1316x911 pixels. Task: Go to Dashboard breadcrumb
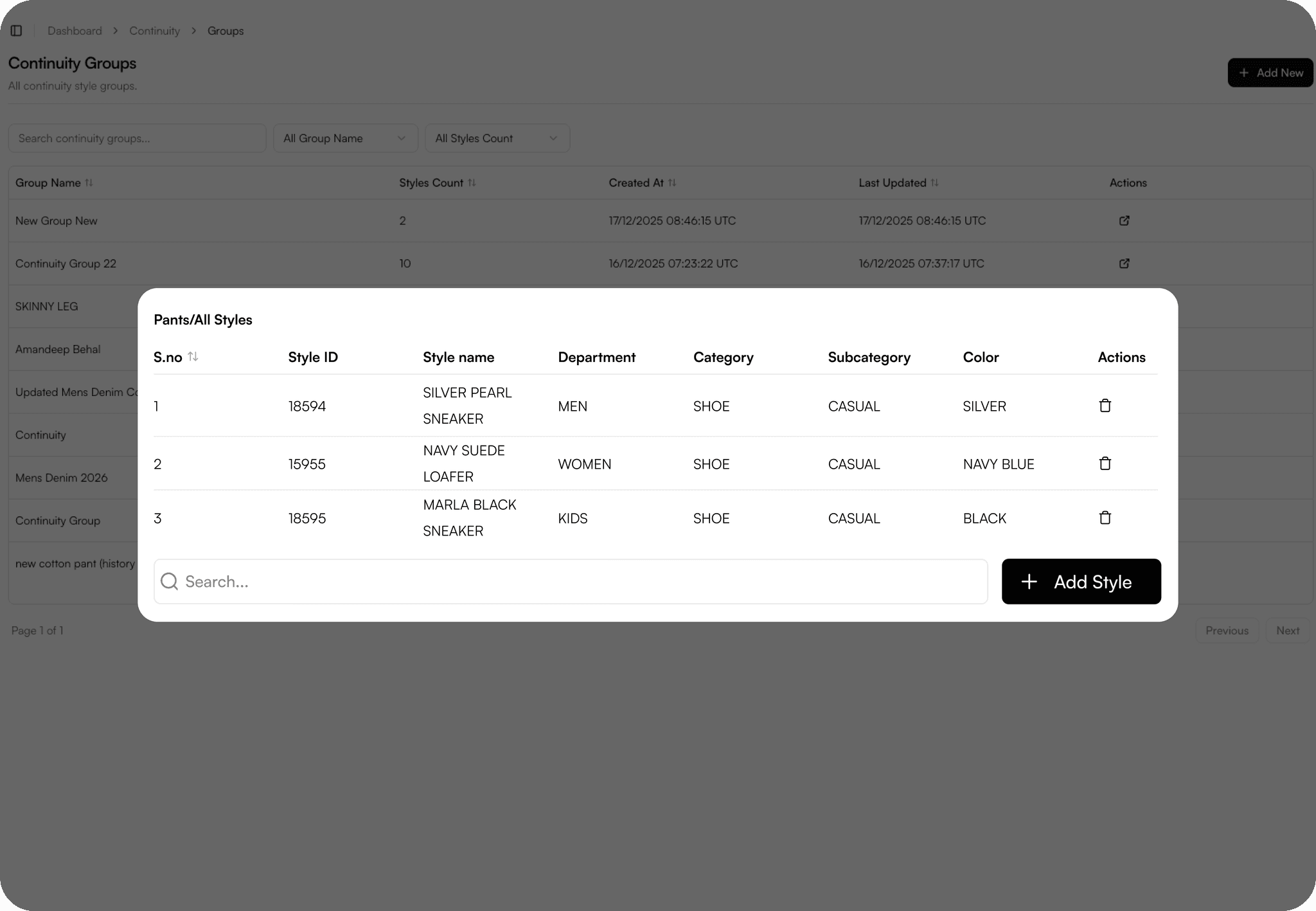click(x=75, y=31)
